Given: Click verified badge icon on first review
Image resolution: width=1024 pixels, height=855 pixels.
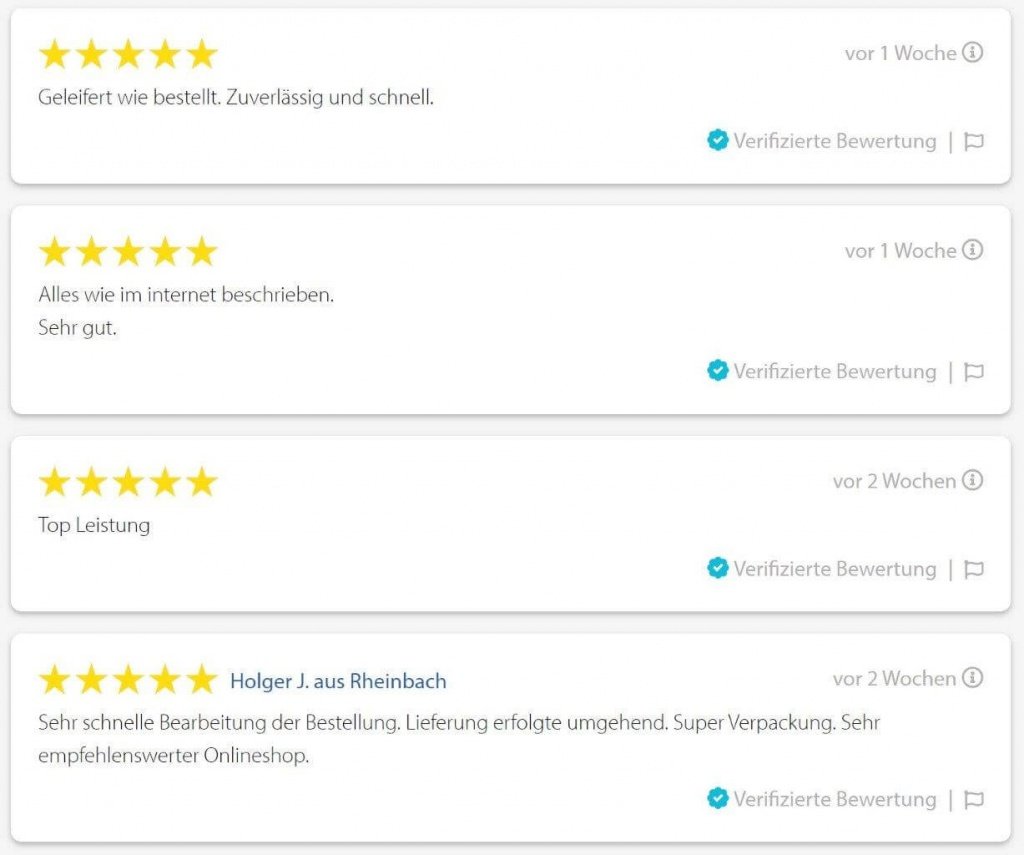Looking at the screenshot, I should [x=718, y=140].
